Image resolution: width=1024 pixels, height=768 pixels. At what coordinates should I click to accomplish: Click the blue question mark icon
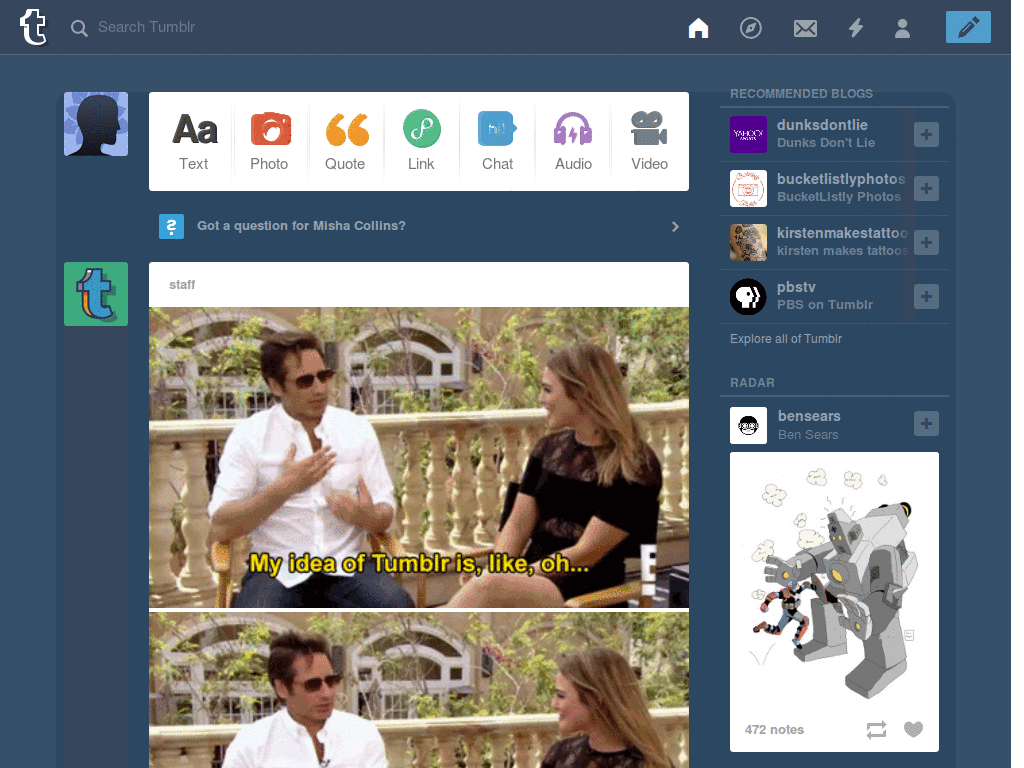(x=171, y=227)
